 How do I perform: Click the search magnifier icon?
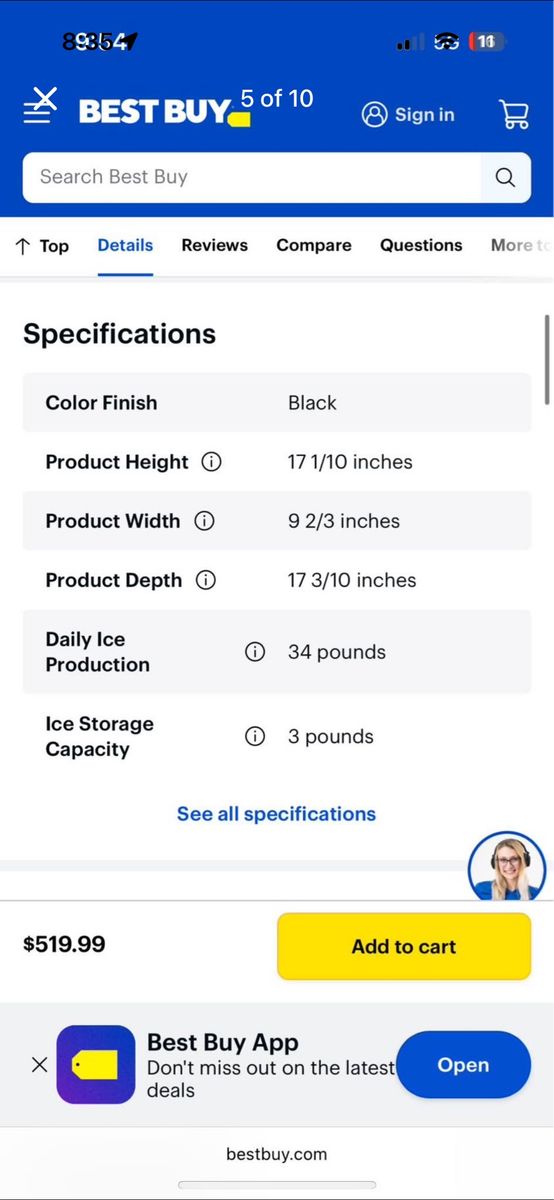pos(506,178)
